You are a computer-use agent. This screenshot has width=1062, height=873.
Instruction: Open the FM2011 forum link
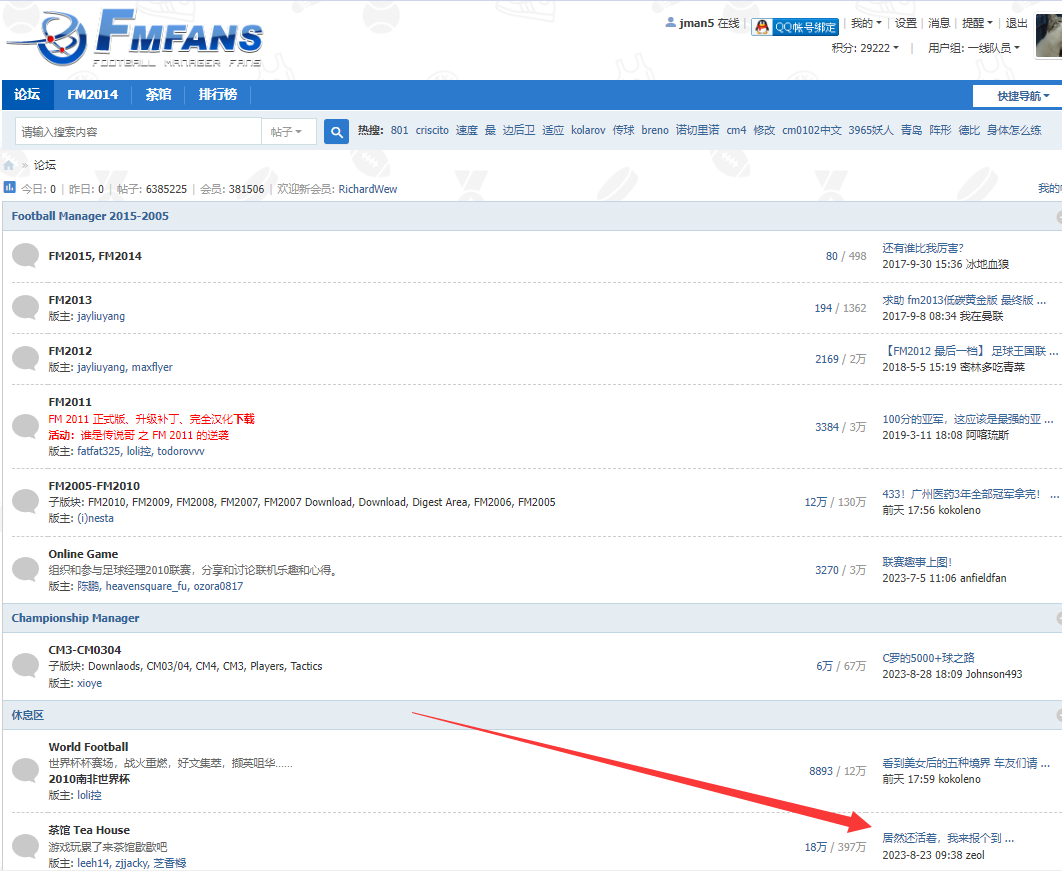pos(70,402)
